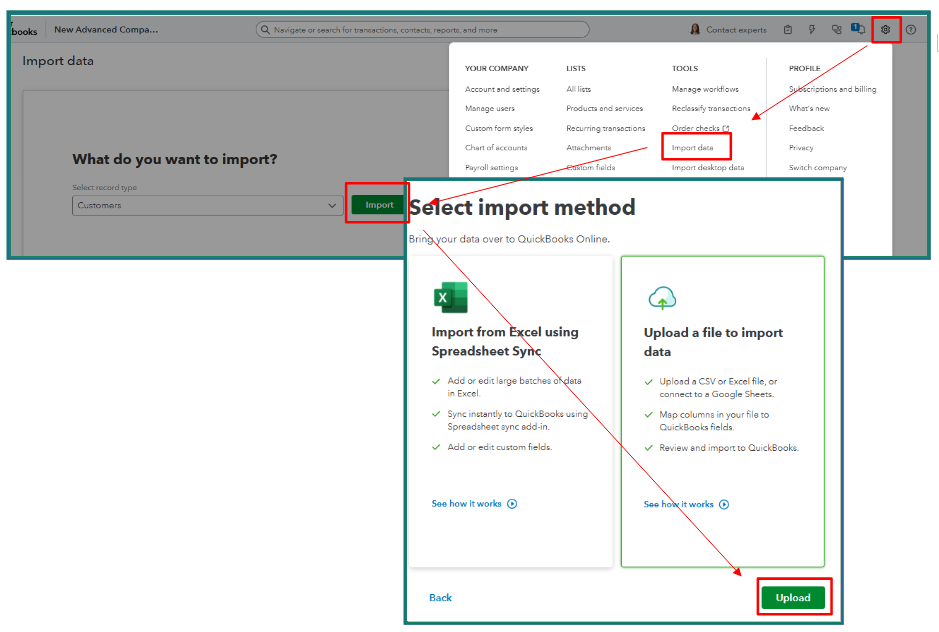Click the Excel Spreadsheet Sync icon
This screenshot has height=632, width=939.
tap(450, 297)
